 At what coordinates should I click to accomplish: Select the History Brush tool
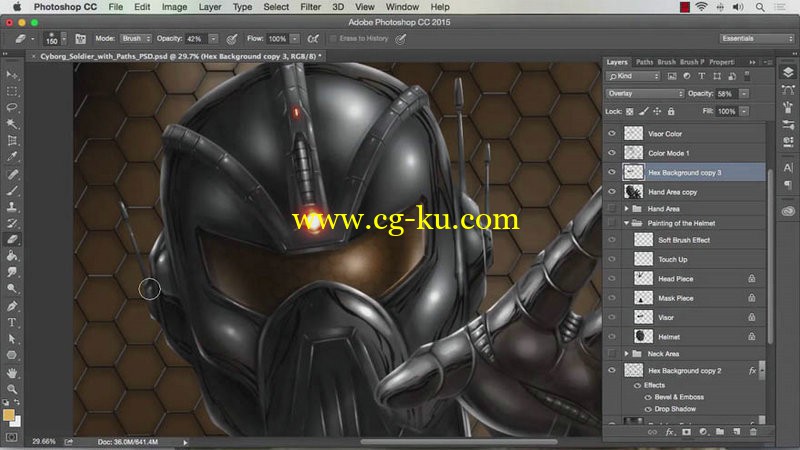pyautogui.click(x=12, y=223)
